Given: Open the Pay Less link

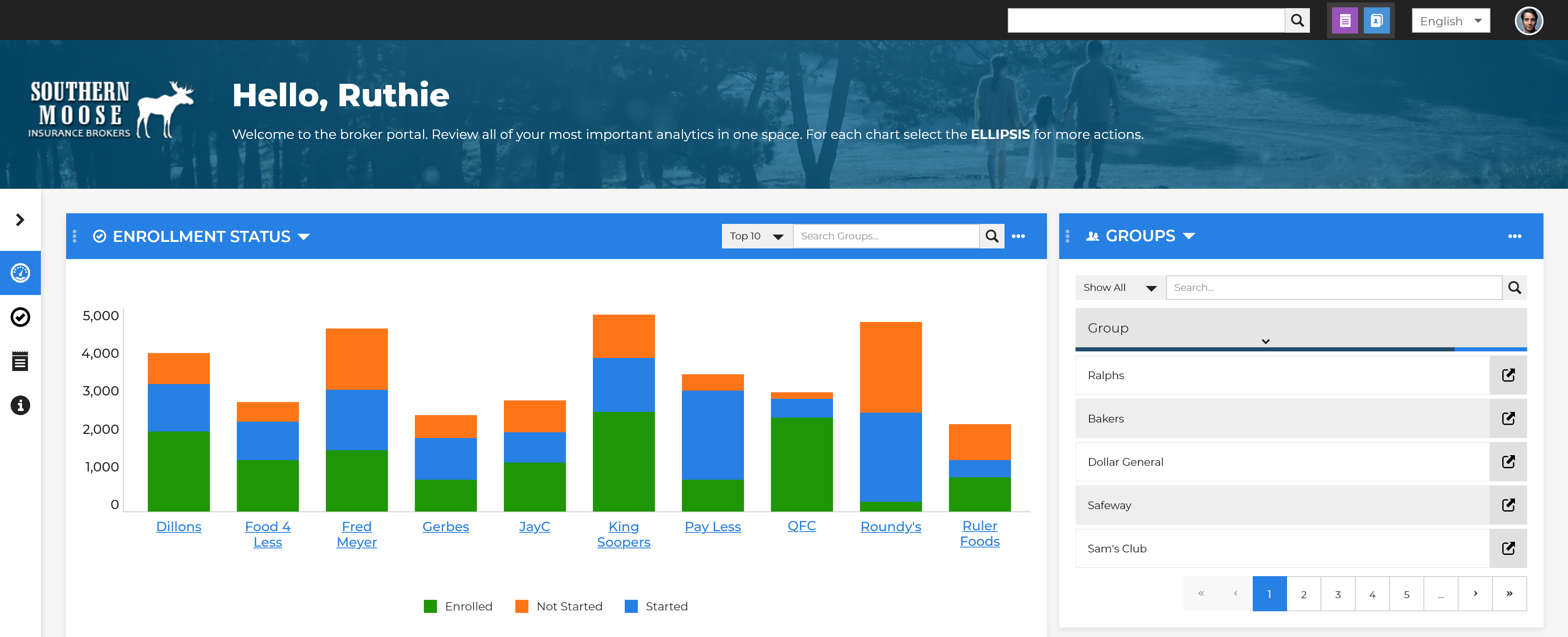Looking at the screenshot, I should pos(713,527).
